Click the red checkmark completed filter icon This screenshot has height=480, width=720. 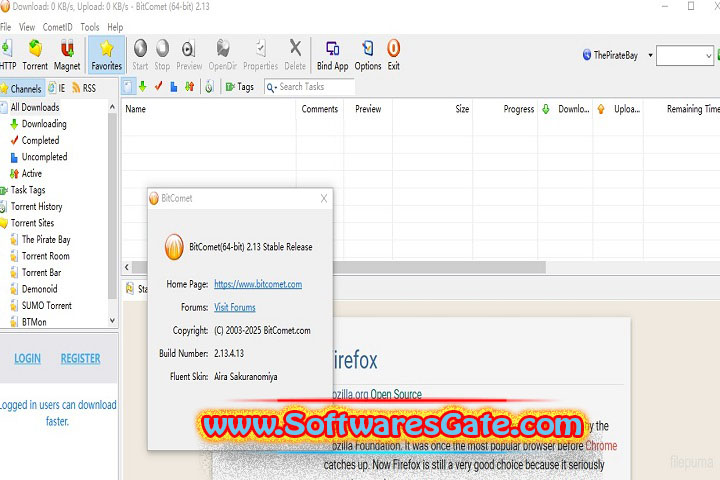point(158,86)
